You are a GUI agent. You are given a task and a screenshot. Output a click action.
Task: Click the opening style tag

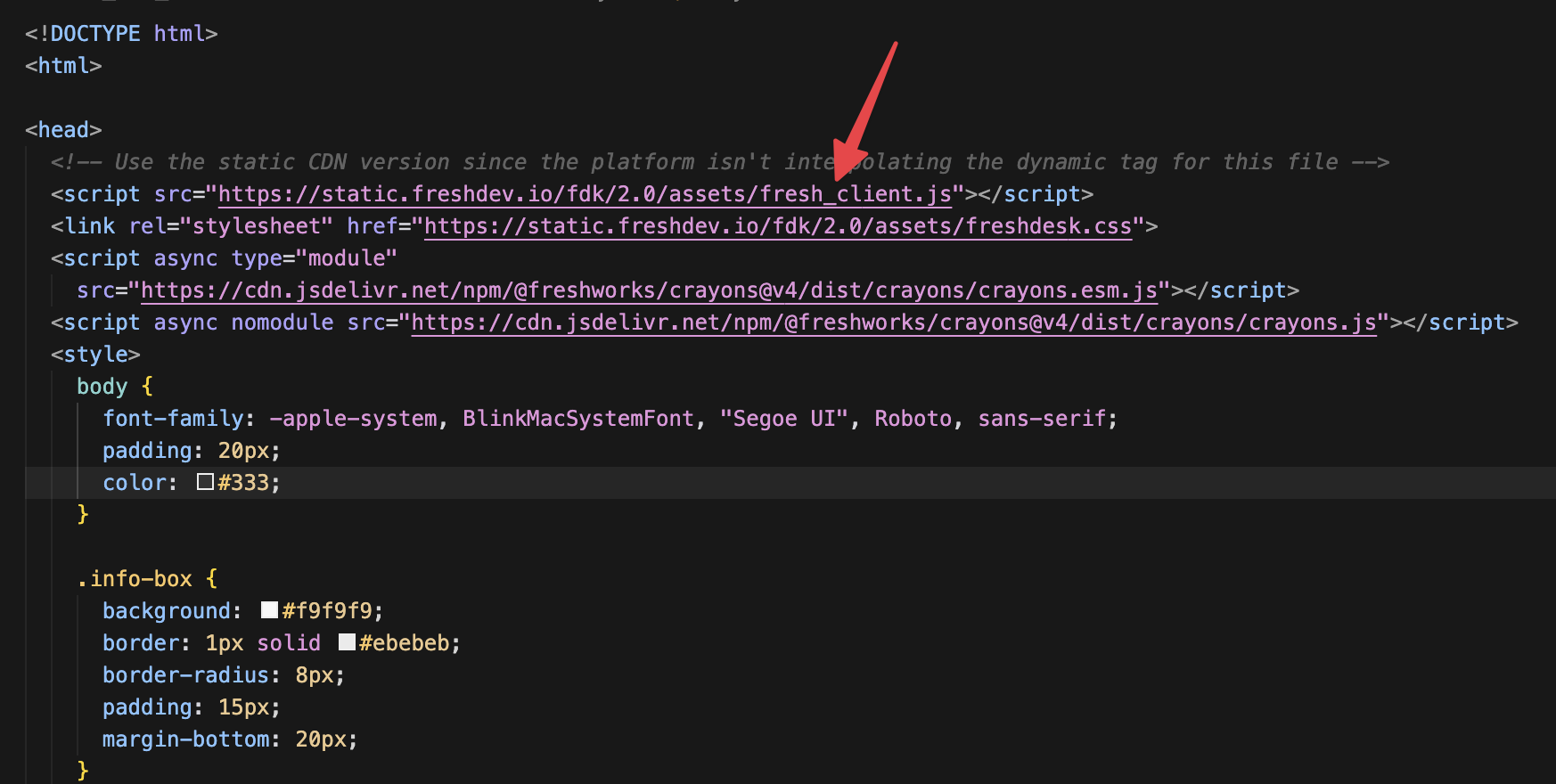pyautogui.click(x=95, y=355)
